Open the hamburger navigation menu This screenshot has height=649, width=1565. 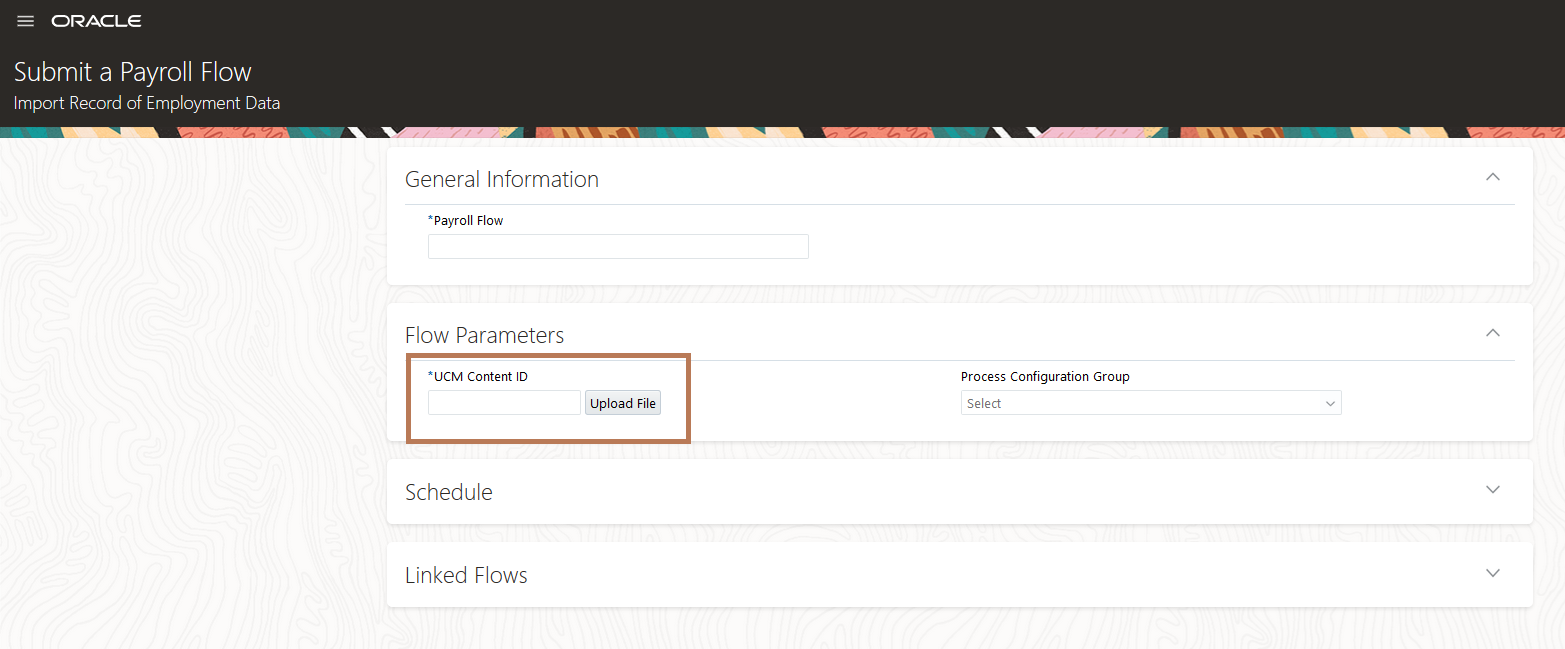26,21
